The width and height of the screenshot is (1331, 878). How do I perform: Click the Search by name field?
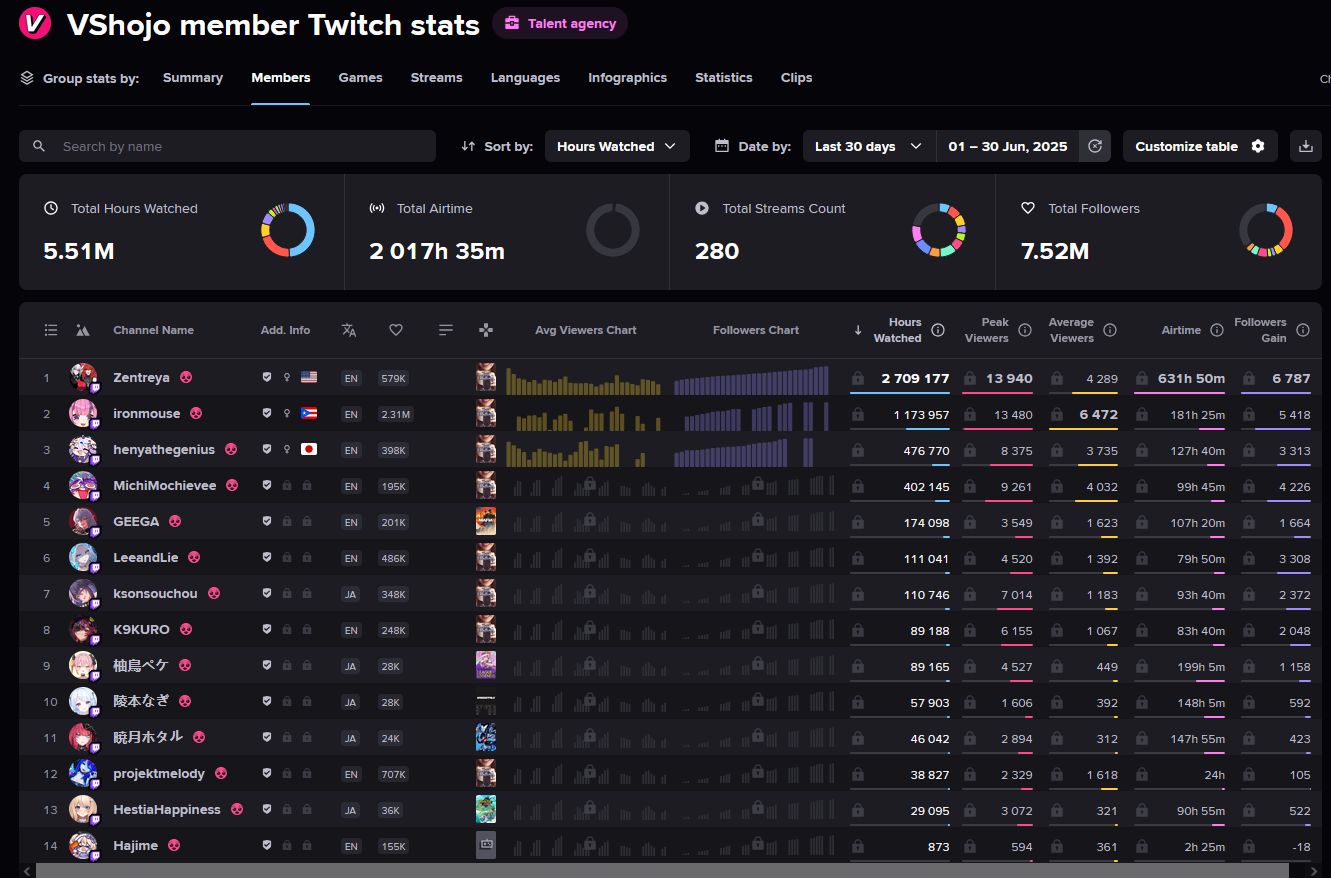227,146
